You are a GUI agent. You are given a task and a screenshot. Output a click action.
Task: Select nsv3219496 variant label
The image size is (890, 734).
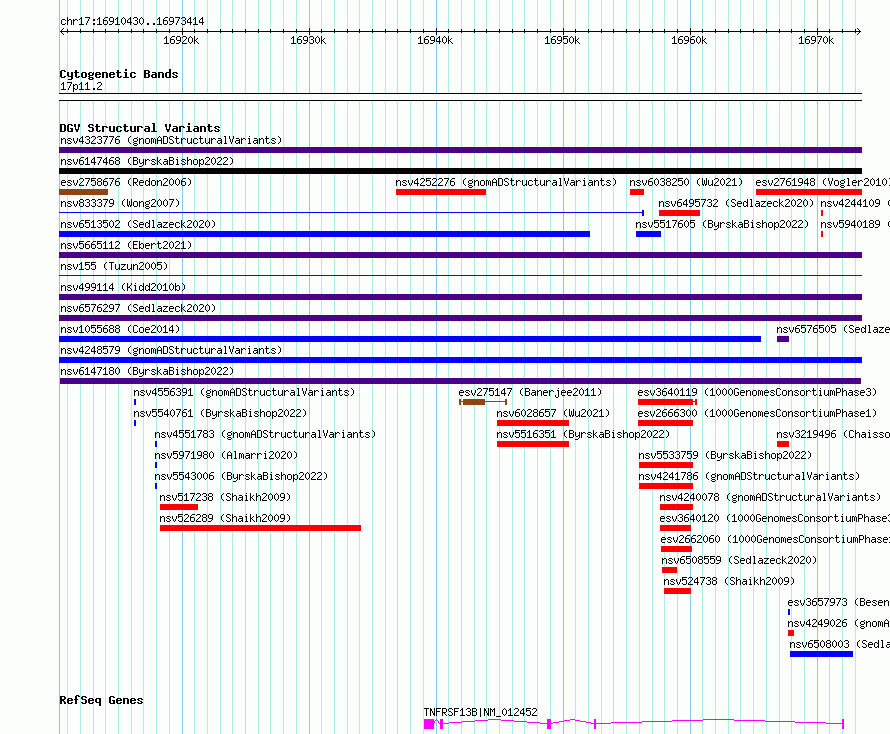point(833,434)
